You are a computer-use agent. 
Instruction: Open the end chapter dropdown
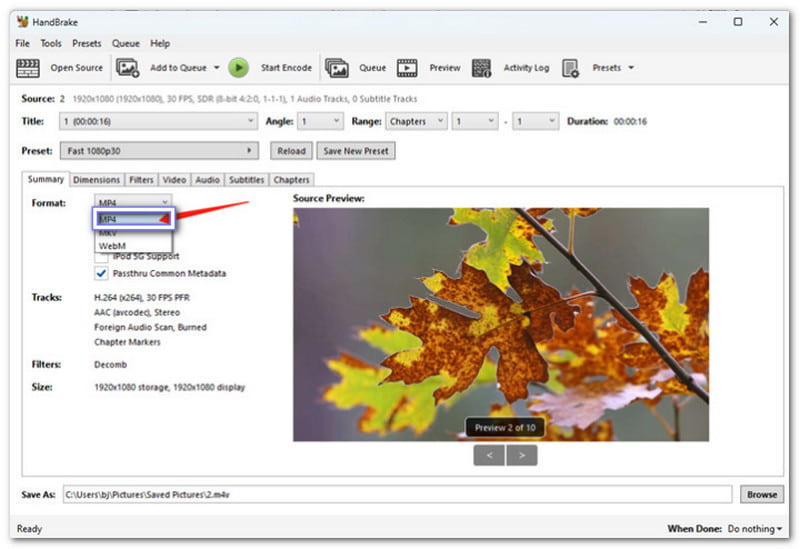tap(536, 121)
